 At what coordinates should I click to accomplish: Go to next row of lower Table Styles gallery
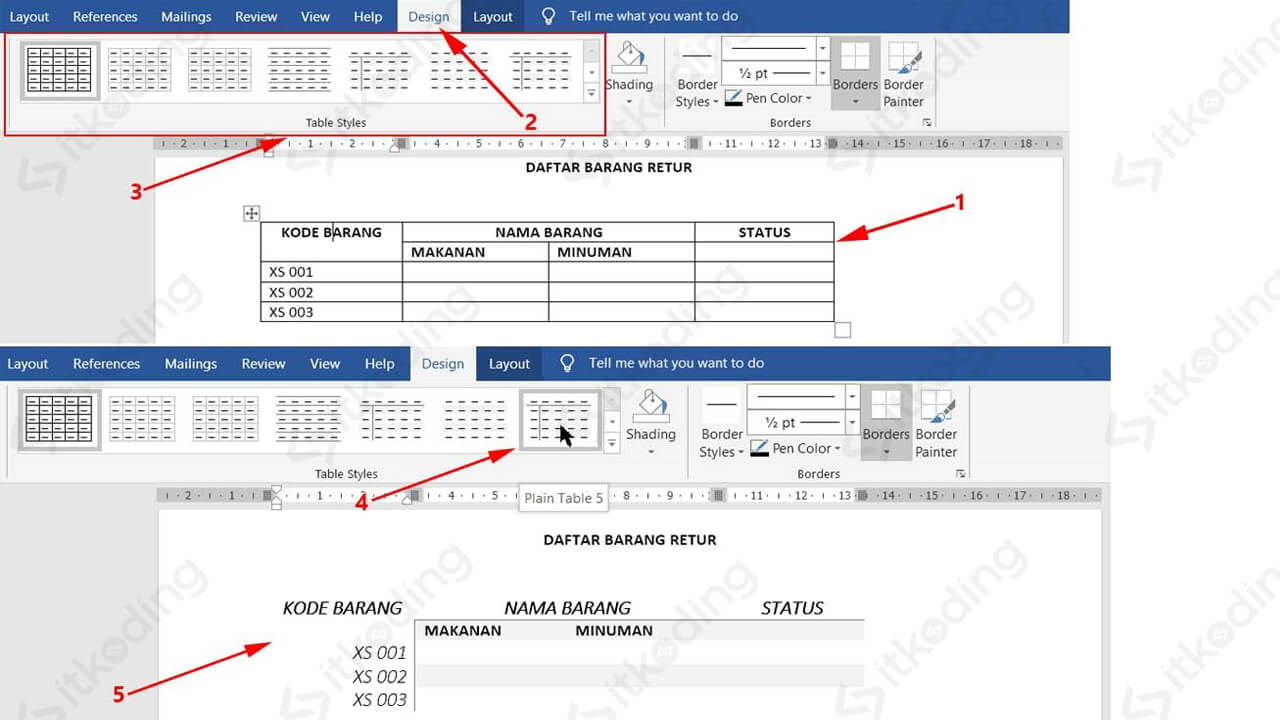(612, 422)
